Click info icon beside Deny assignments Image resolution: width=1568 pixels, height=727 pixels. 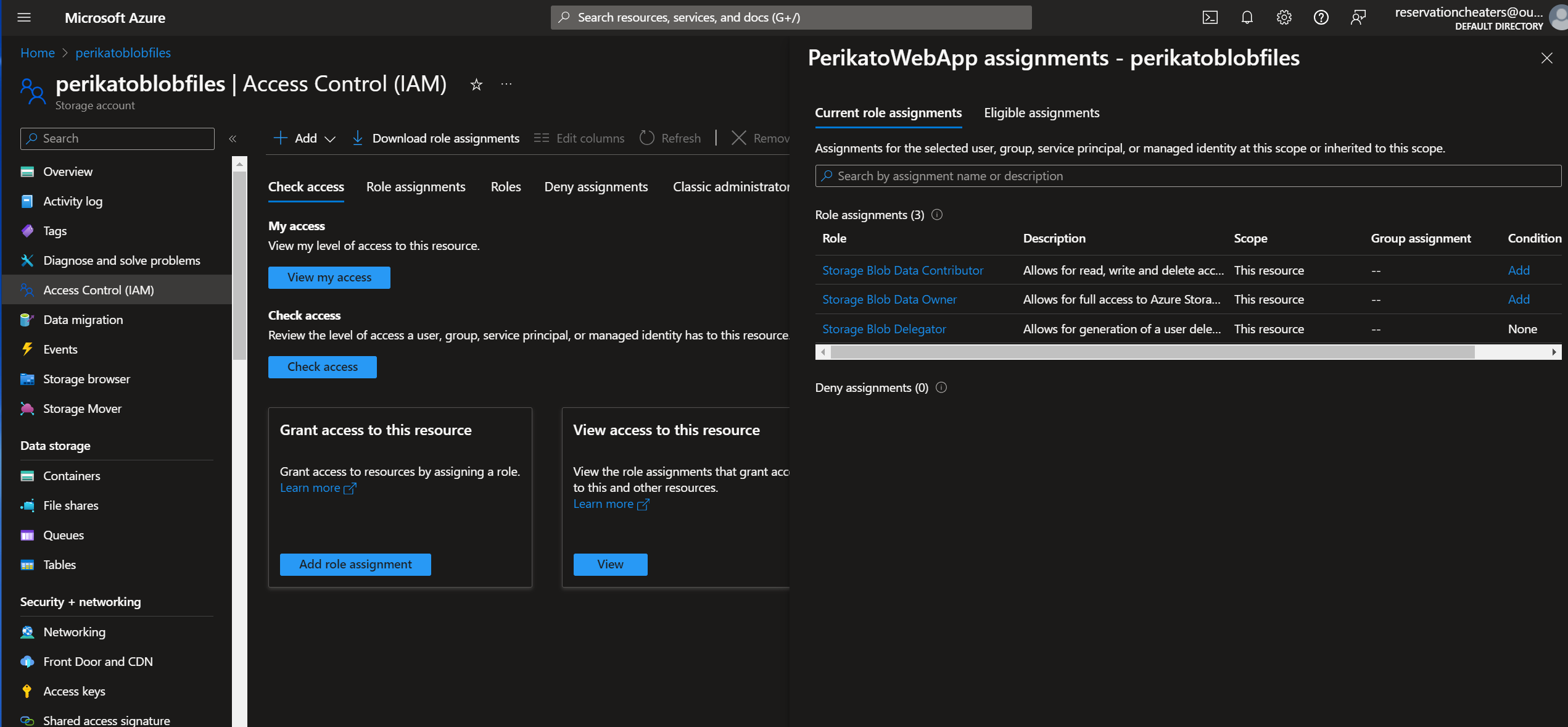click(x=941, y=388)
